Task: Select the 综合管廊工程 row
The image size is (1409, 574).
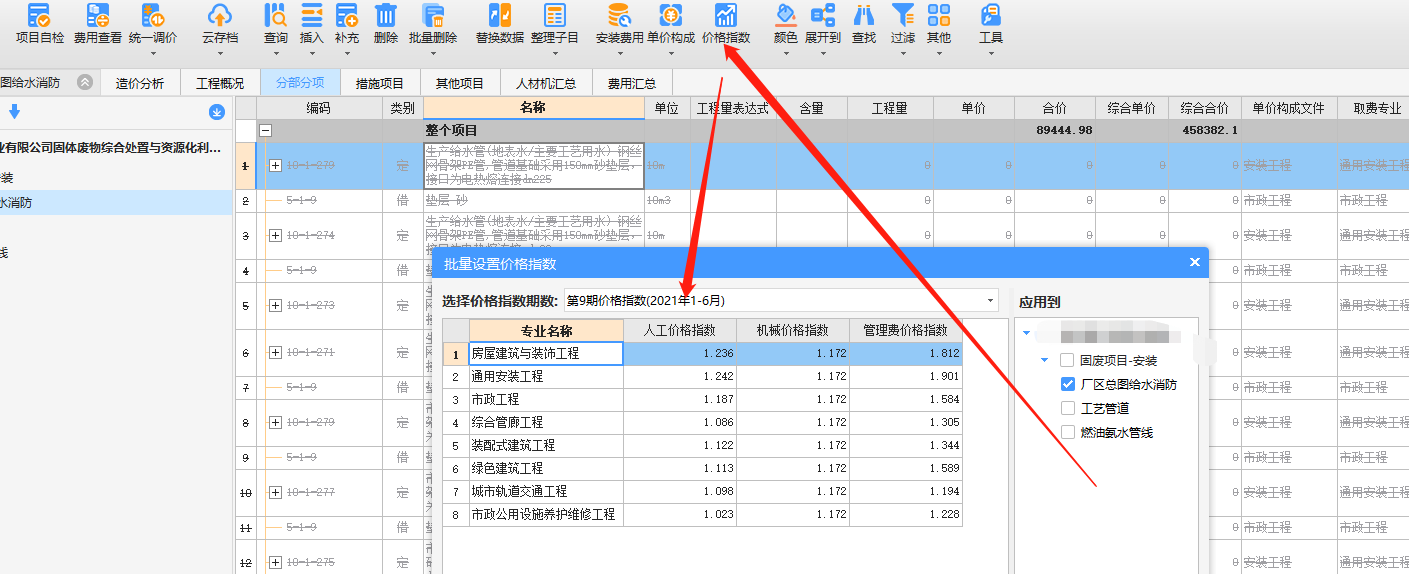Action: point(703,422)
